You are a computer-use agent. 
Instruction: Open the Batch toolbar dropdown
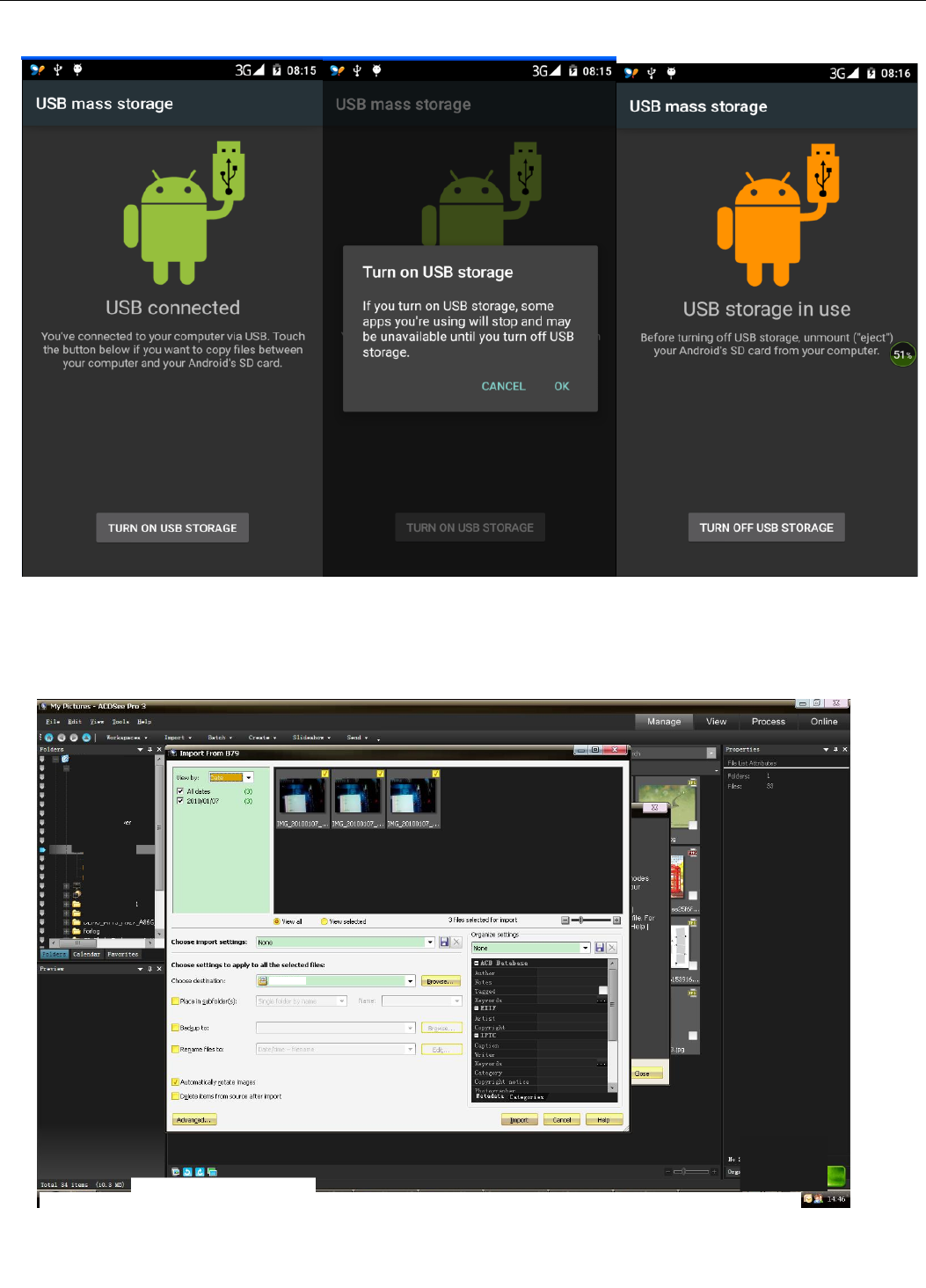220,738
